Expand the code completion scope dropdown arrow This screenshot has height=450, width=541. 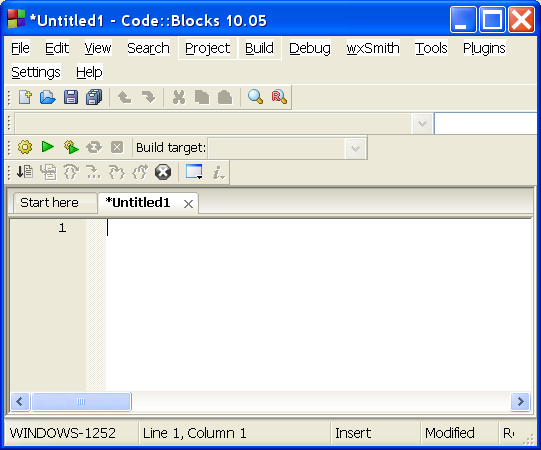coord(422,124)
